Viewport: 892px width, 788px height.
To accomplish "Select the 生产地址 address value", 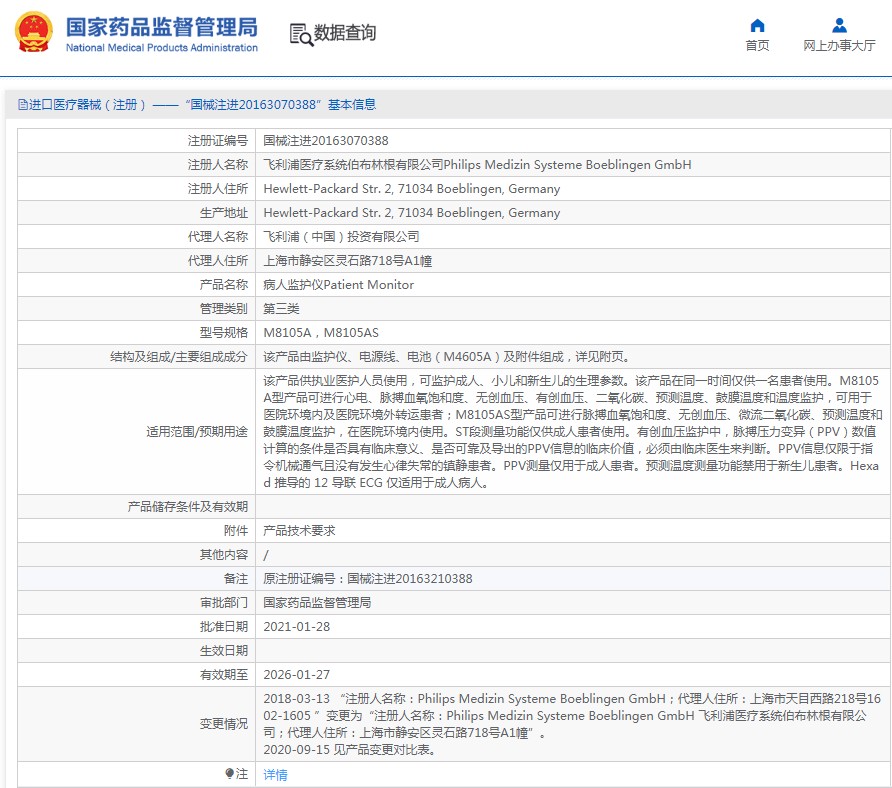I will coord(411,212).
